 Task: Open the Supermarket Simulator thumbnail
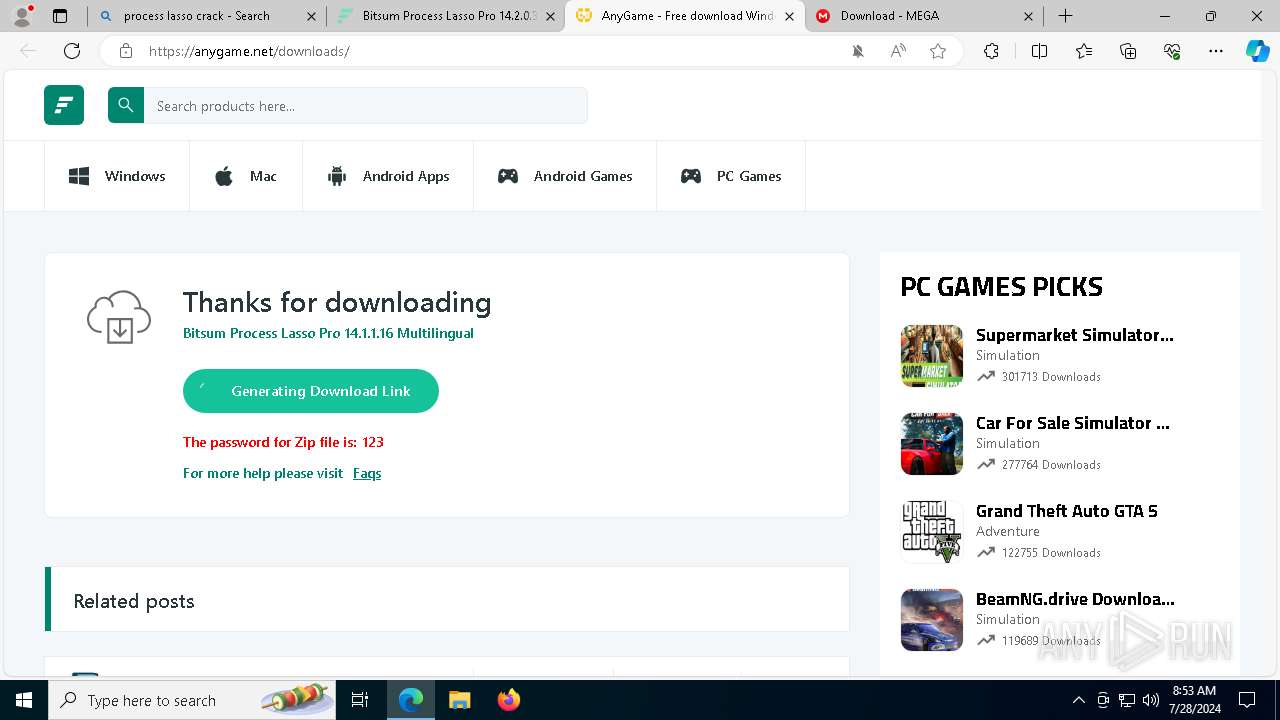coord(932,356)
